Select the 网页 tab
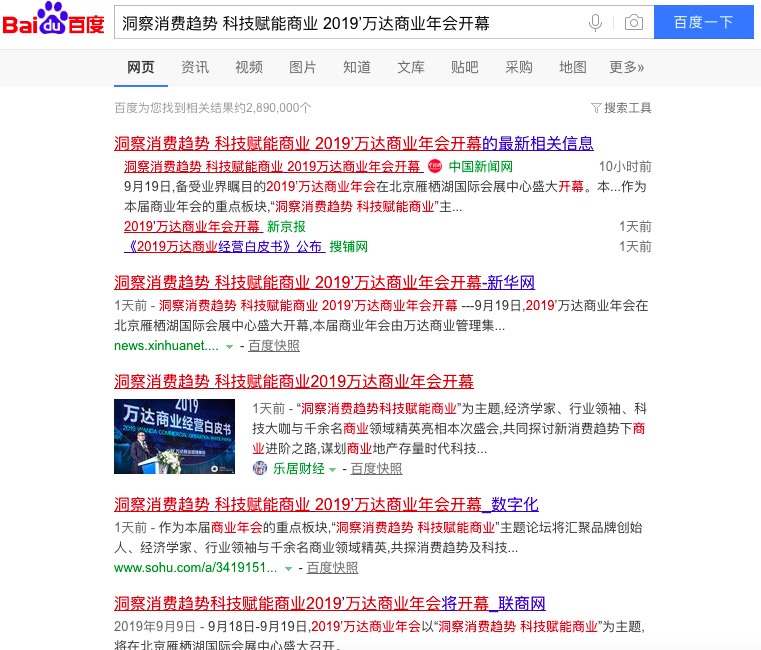761x650 pixels. (x=141, y=67)
